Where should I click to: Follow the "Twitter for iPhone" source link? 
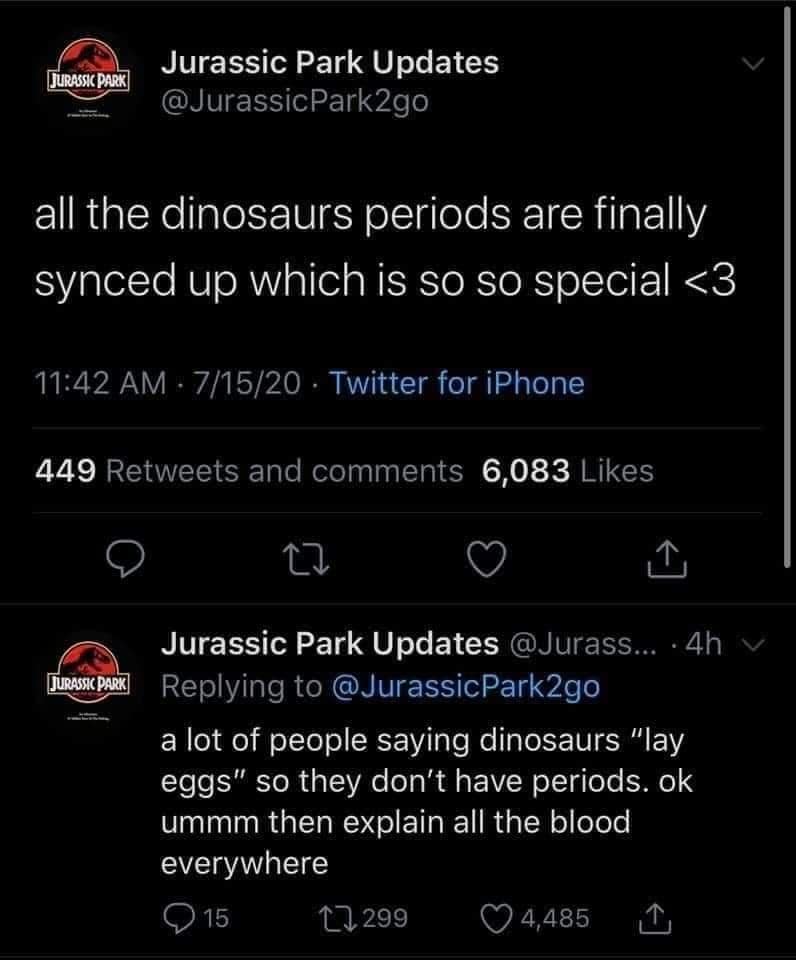pos(455,382)
